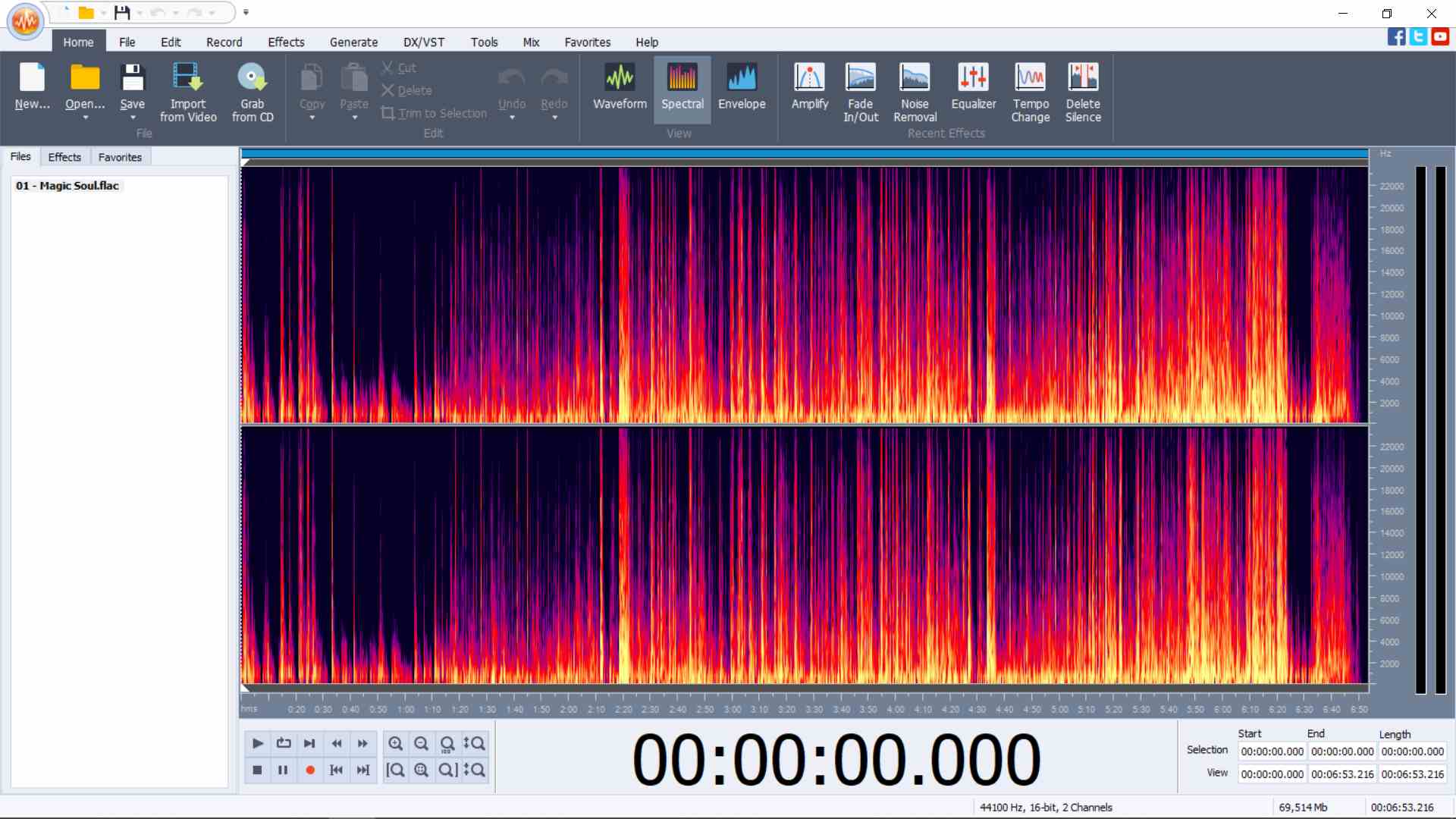This screenshot has width=1456, height=819.
Task: Expand the Save dropdown arrow
Action: pos(133,118)
